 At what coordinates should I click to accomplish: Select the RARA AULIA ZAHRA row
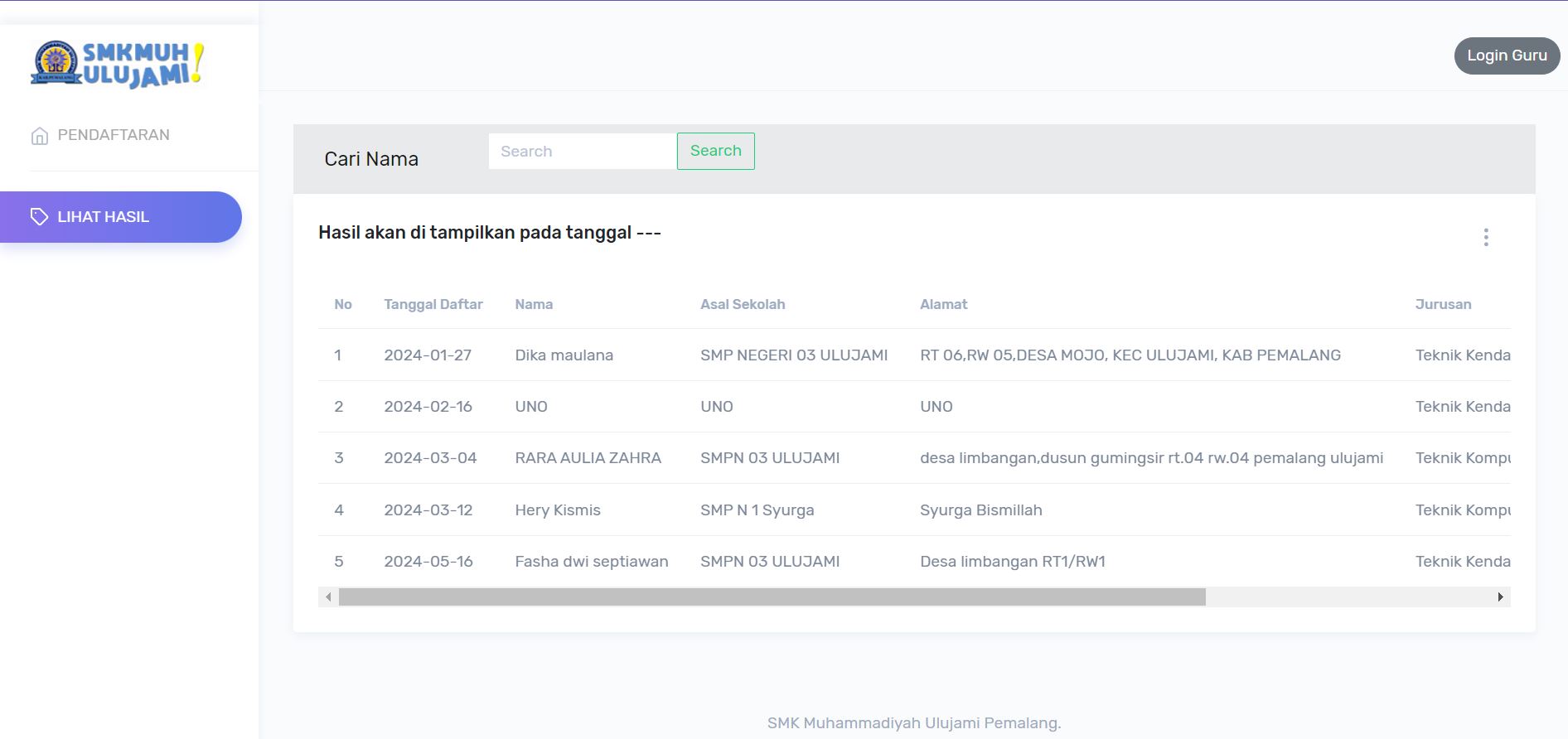[588, 458]
